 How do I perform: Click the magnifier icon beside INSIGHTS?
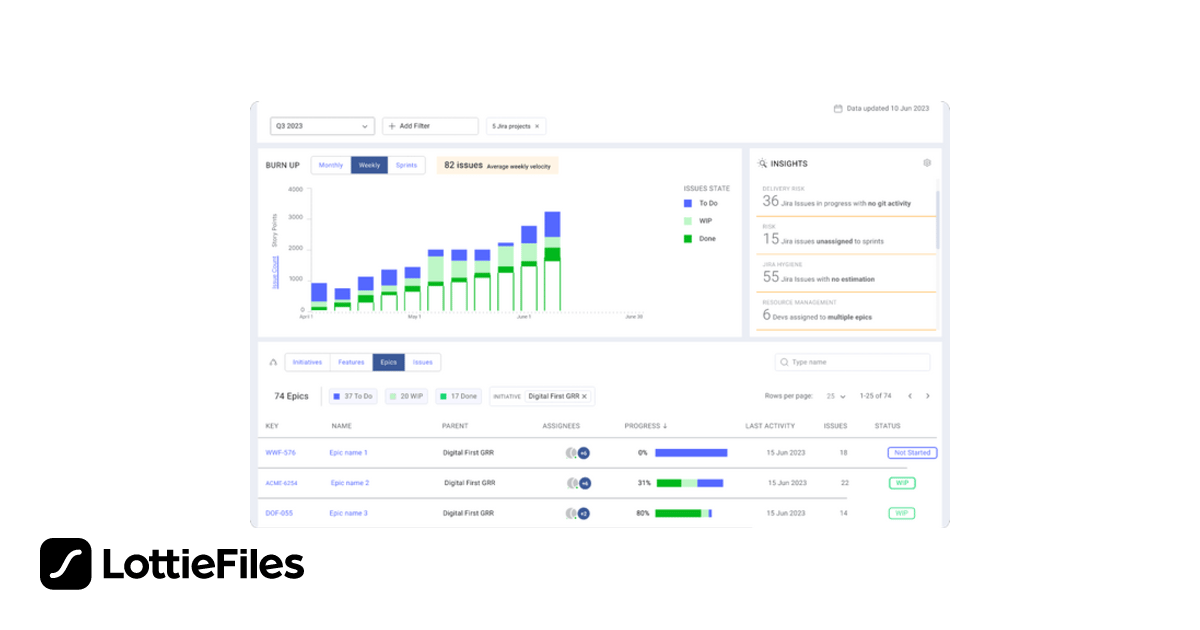(x=763, y=163)
